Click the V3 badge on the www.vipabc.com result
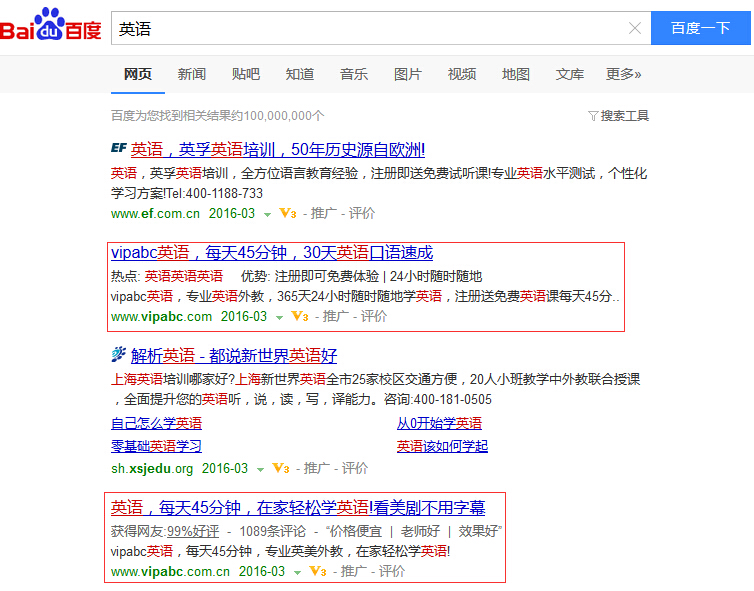The image size is (754, 591). pos(299,317)
